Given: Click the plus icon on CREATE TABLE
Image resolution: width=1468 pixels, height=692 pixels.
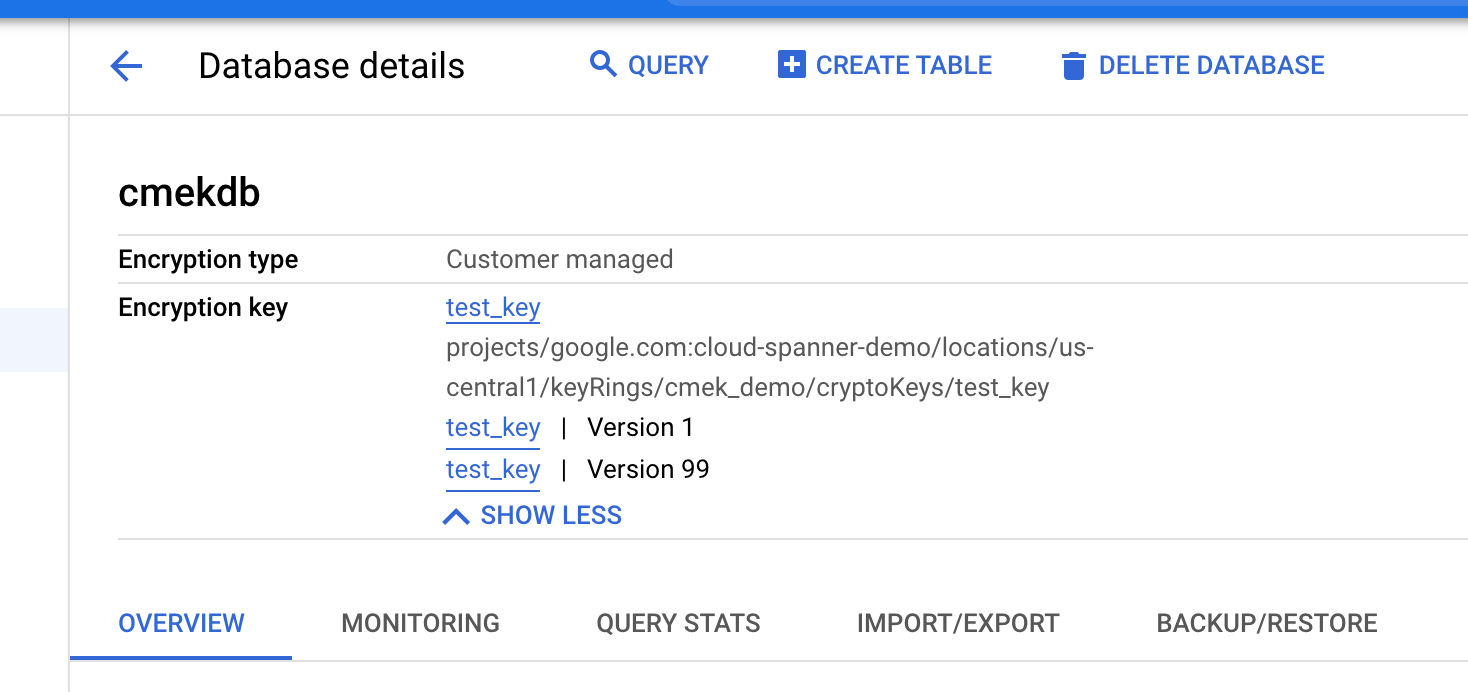Looking at the screenshot, I should [790, 64].
